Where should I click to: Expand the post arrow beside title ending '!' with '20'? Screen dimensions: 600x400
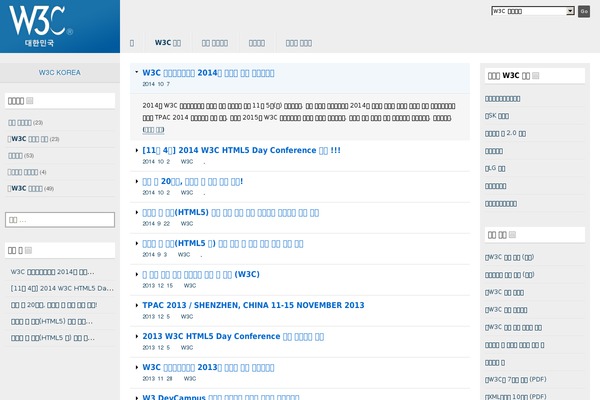pyautogui.click(x=137, y=181)
